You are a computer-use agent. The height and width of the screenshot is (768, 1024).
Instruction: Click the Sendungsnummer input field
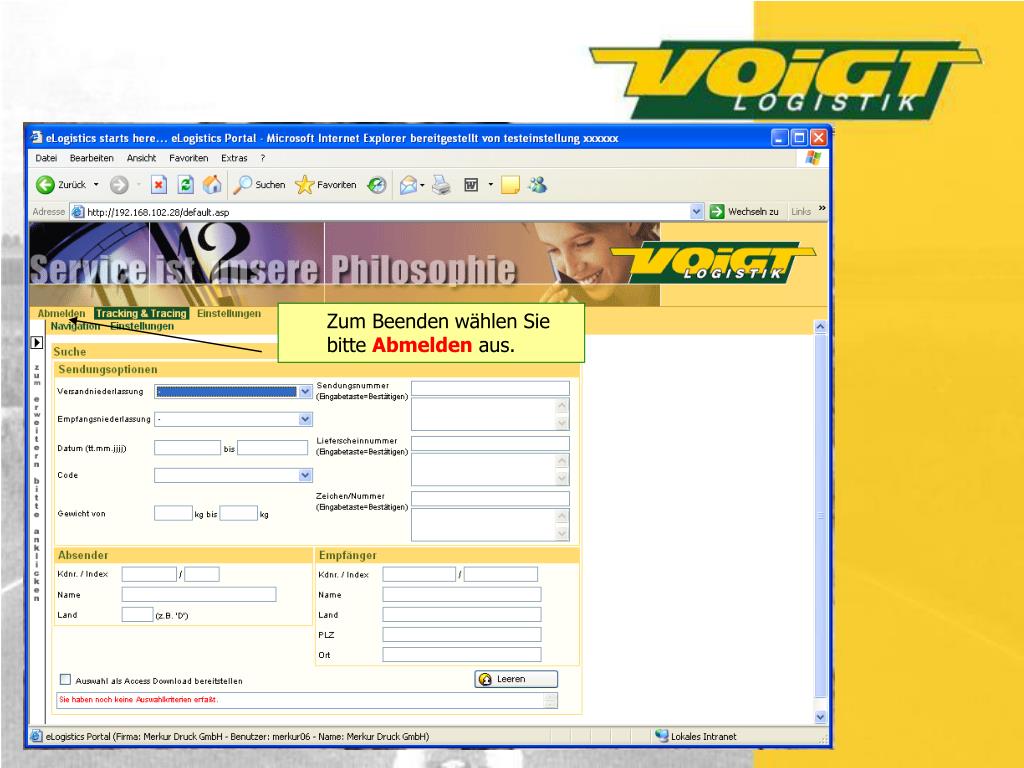coord(490,389)
